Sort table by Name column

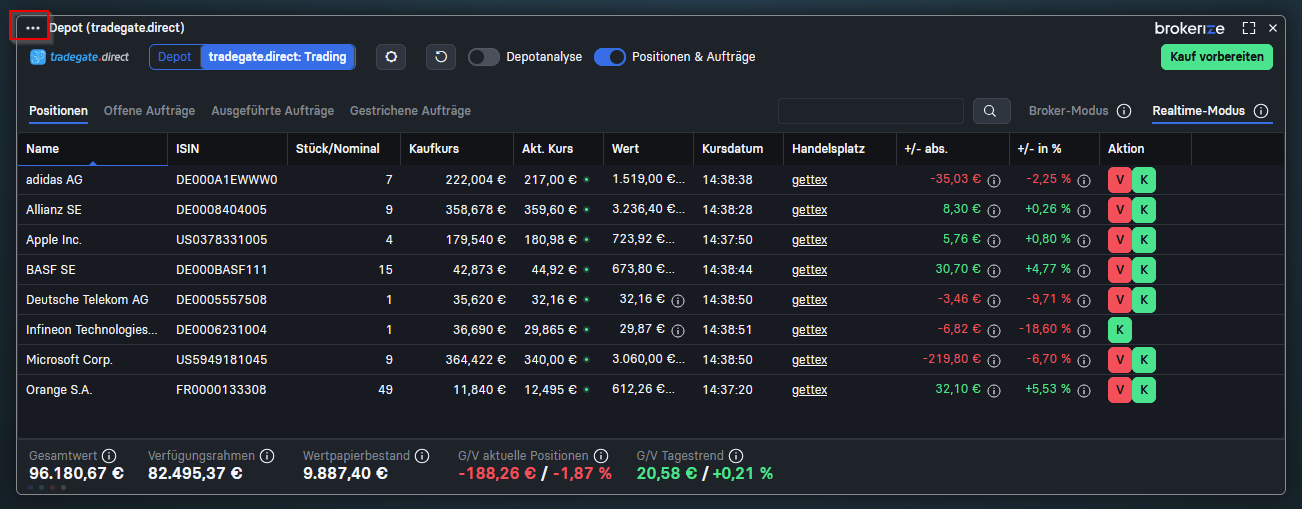[92, 149]
